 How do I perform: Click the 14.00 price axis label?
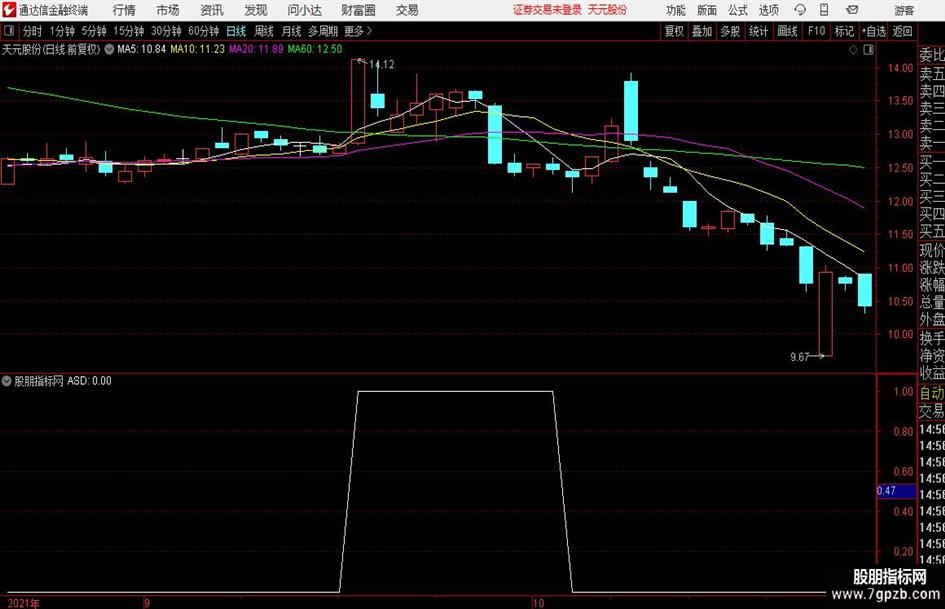click(900, 68)
